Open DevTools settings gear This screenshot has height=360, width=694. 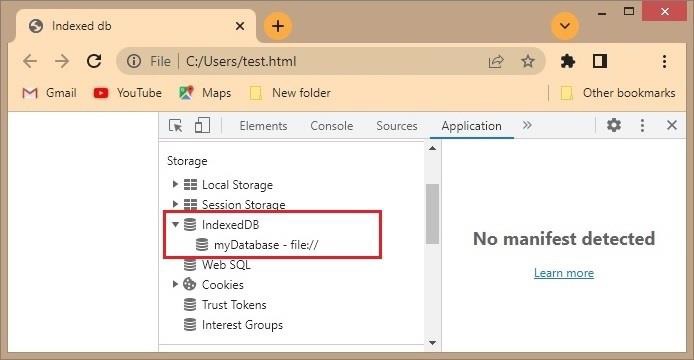613,125
